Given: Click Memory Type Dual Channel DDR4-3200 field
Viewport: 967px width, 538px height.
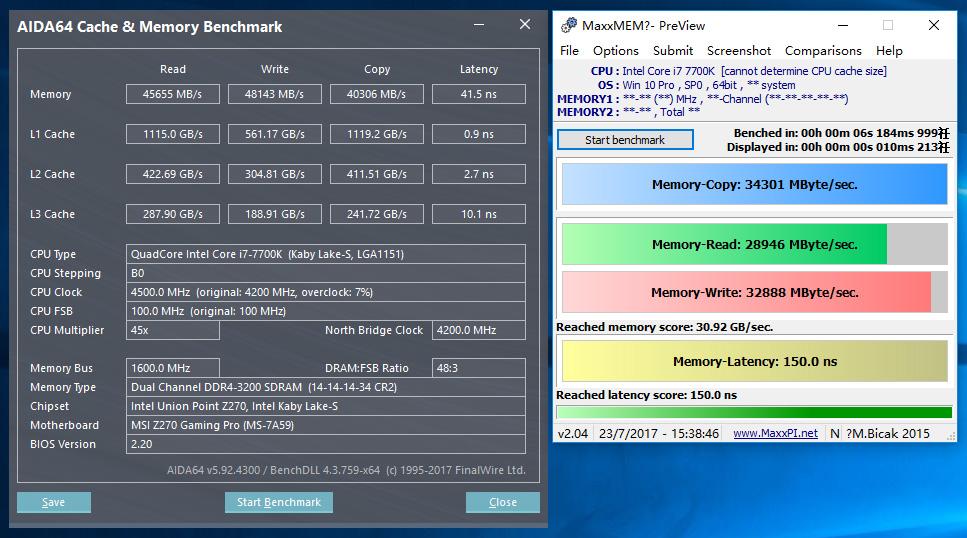Looking at the screenshot, I should pyautogui.click(x=326, y=387).
